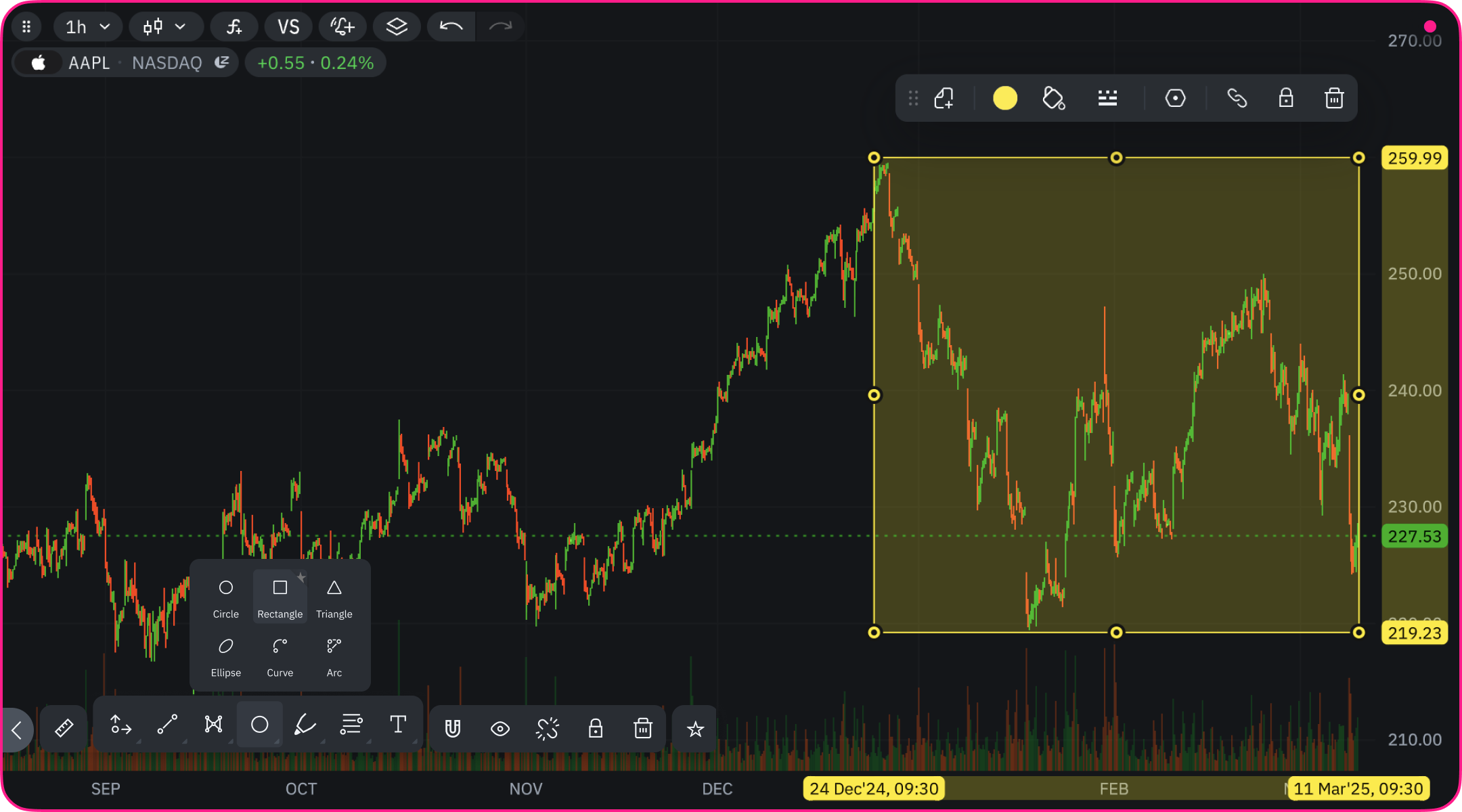1462x812 pixels.
Task: Click the VS compare symbols button
Action: click(x=288, y=27)
